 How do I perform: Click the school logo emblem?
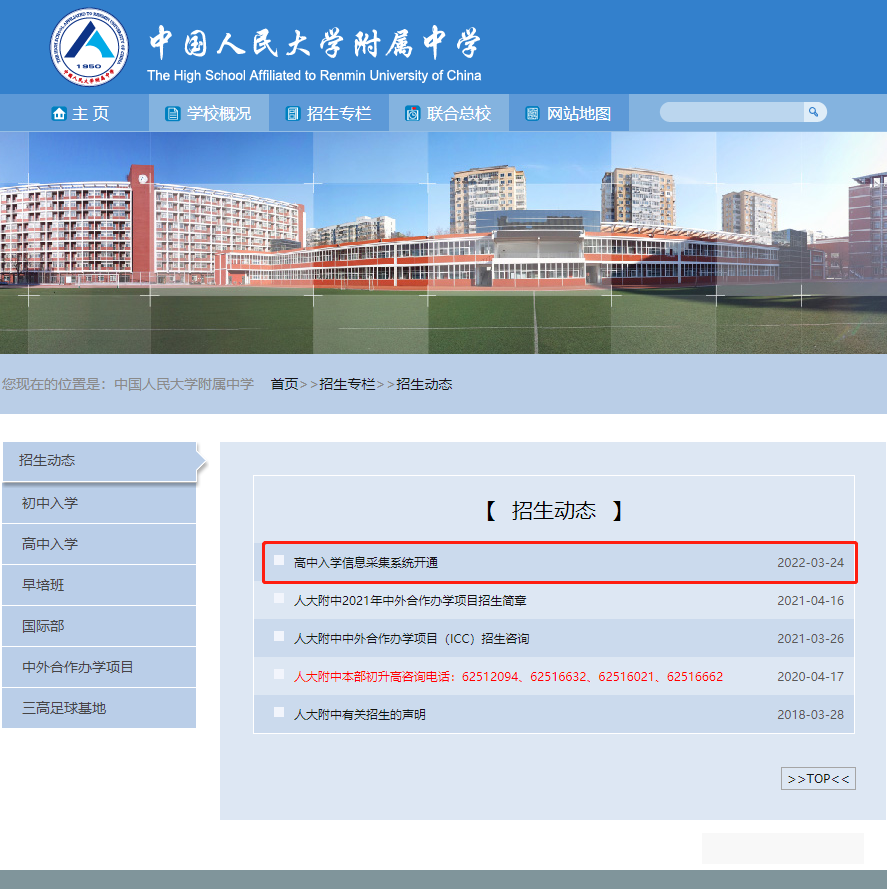(x=90, y=47)
